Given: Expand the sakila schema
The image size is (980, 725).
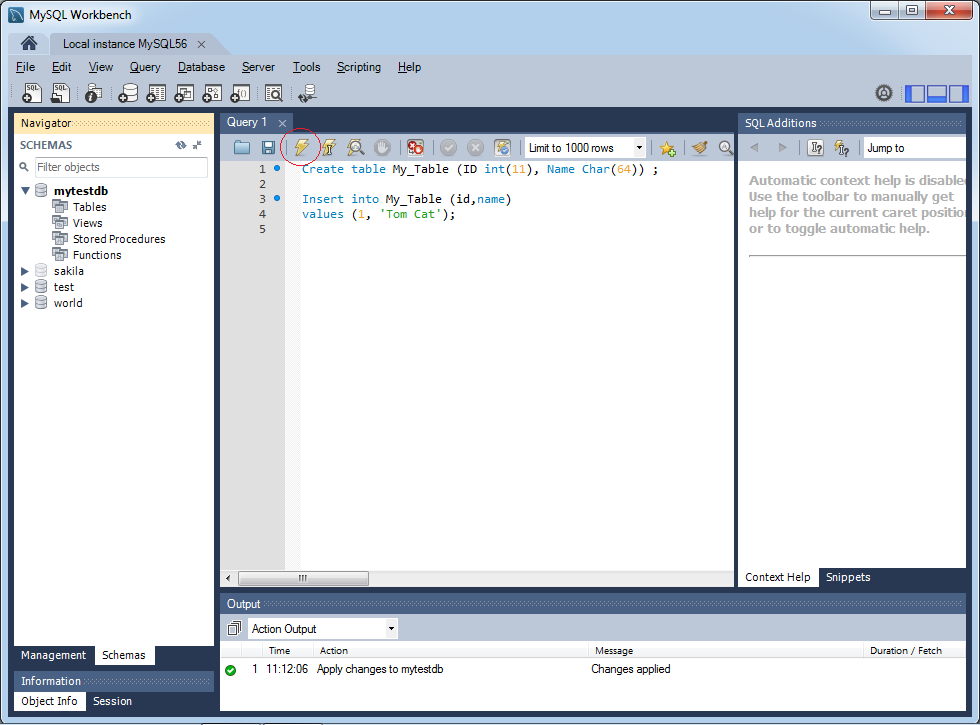Looking at the screenshot, I should [x=25, y=271].
